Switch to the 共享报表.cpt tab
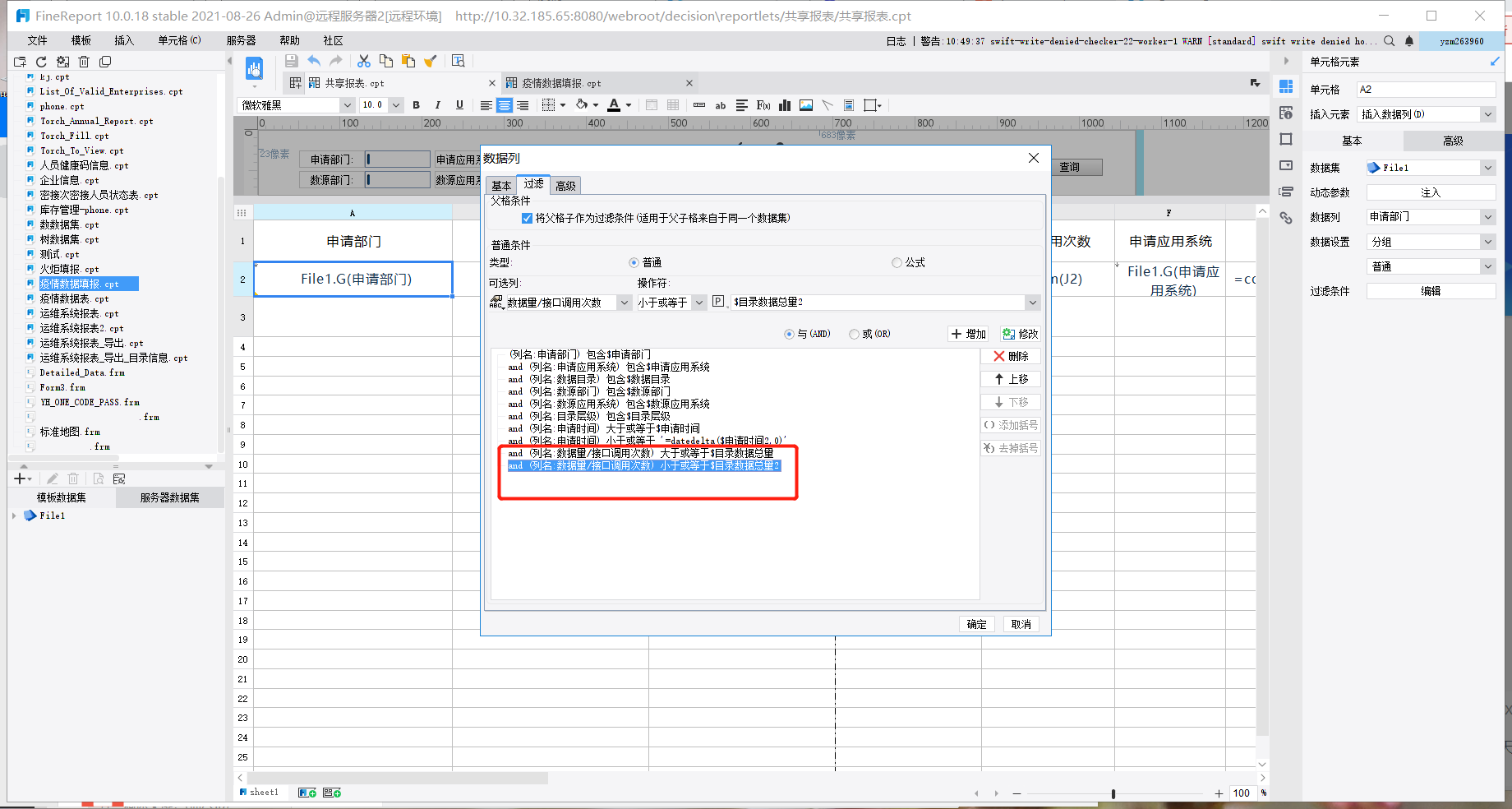 click(354, 83)
